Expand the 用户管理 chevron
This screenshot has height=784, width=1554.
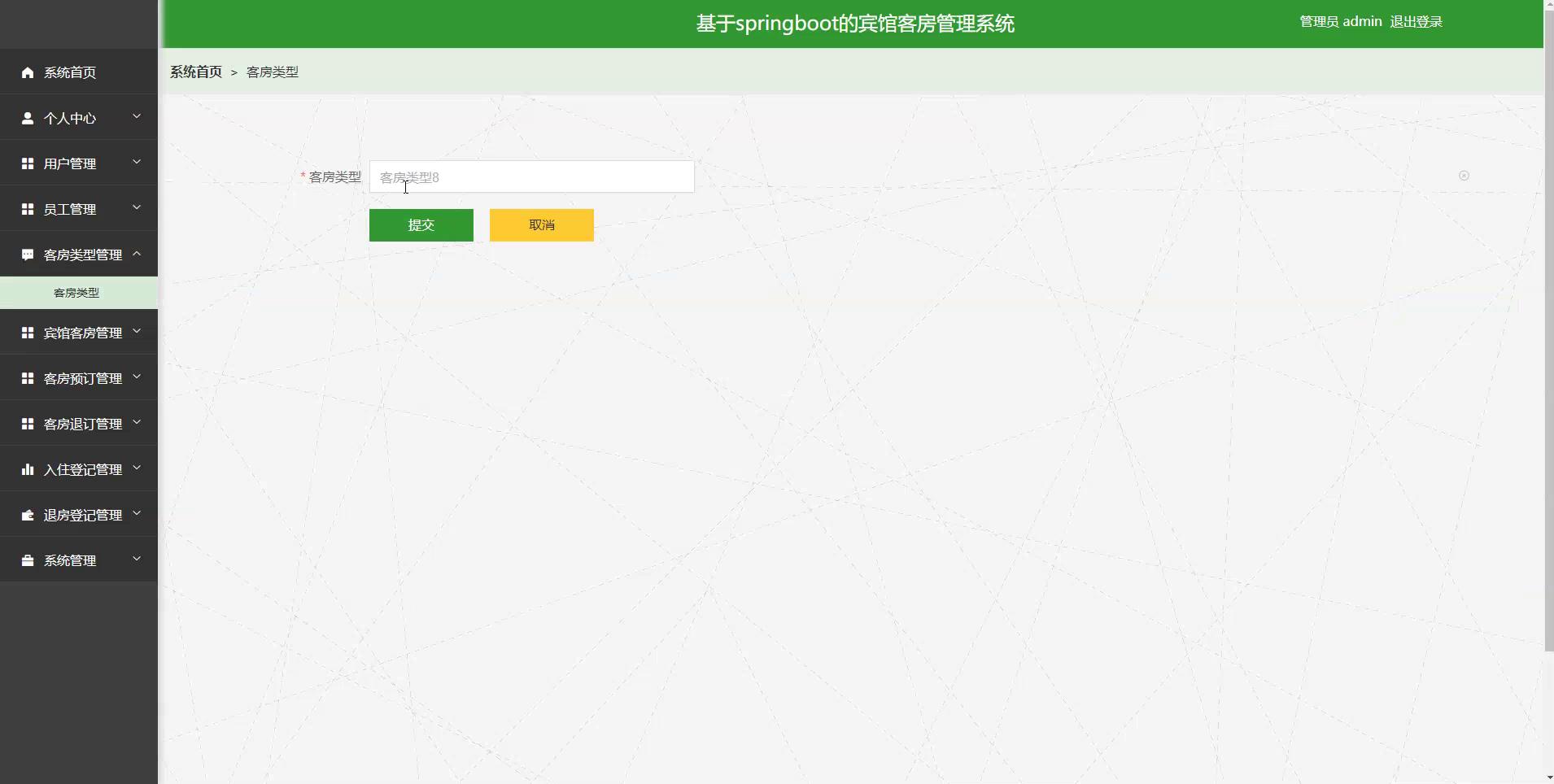[137, 162]
